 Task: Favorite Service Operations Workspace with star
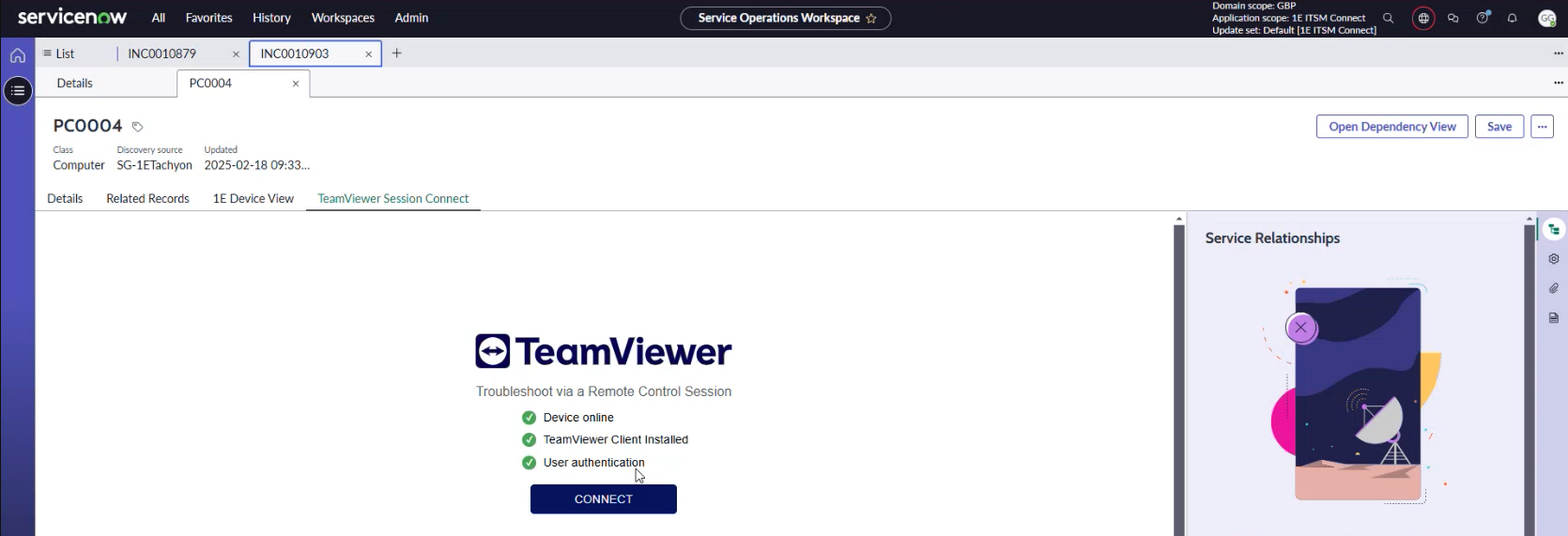[871, 18]
